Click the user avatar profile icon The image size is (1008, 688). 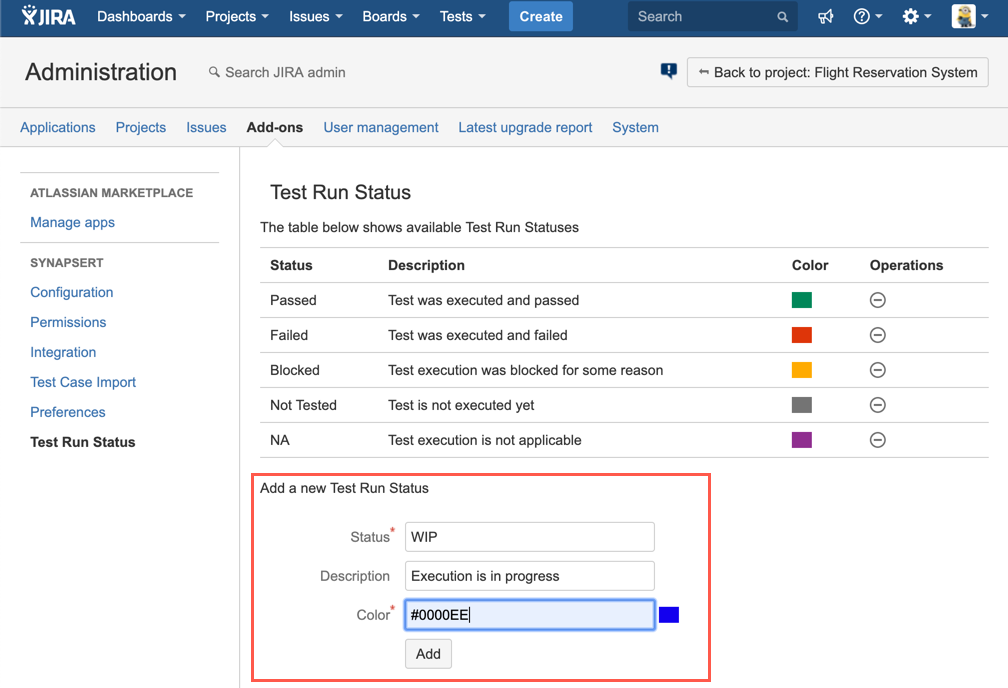(963, 17)
